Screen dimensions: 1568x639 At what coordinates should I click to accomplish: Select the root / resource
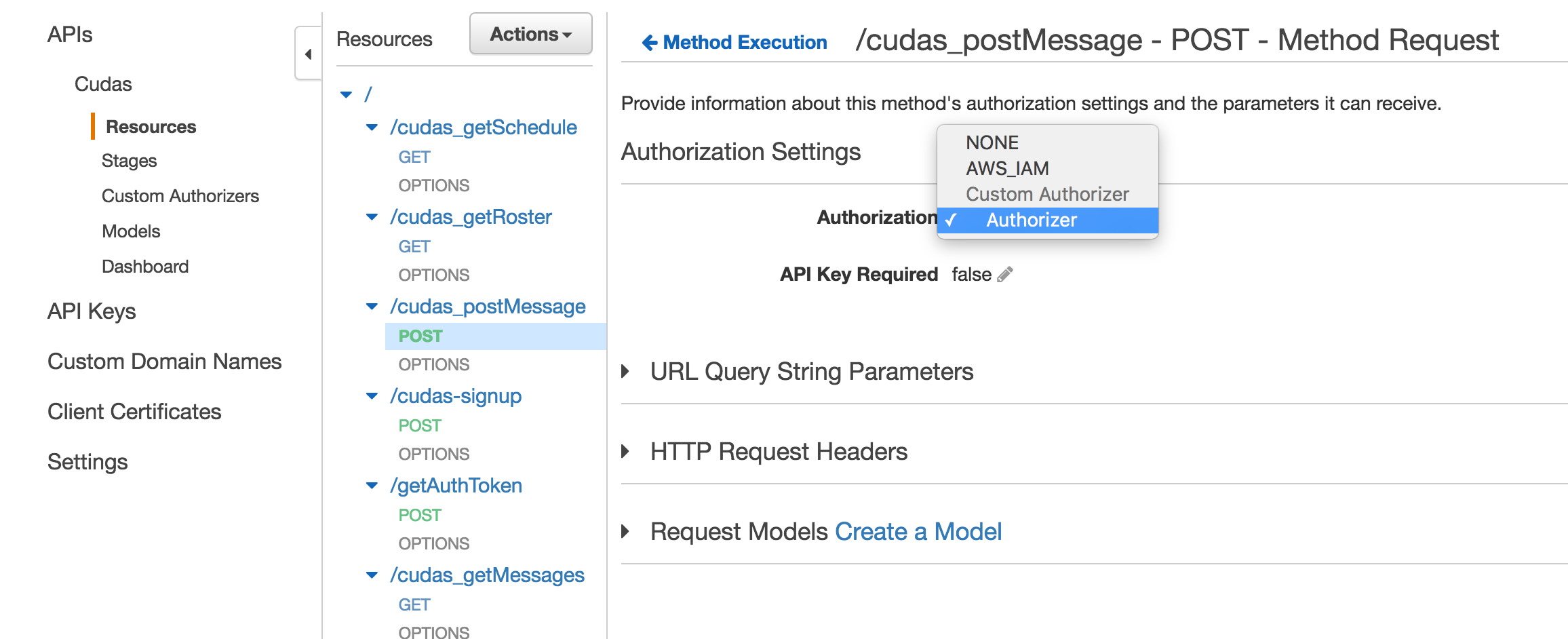(368, 94)
